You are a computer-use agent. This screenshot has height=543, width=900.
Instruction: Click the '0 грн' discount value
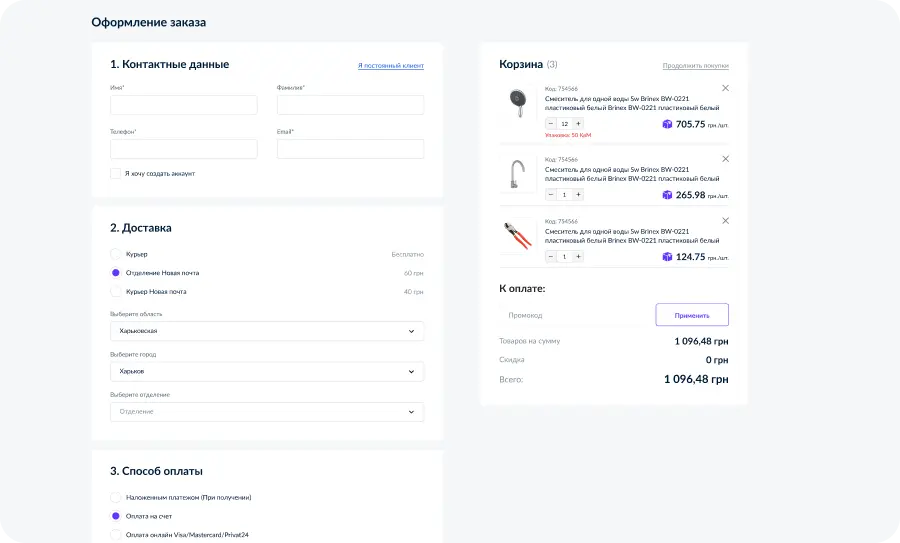coord(717,360)
